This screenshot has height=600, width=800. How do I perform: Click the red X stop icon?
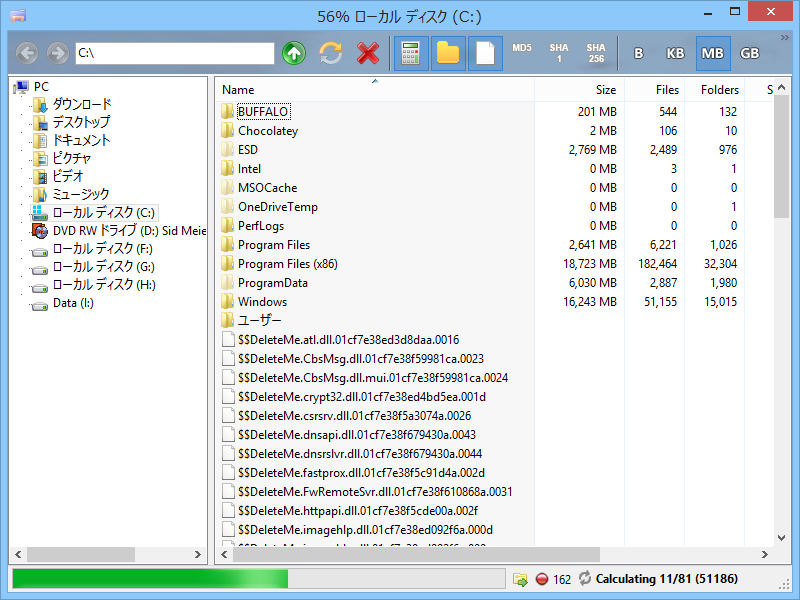click(369, 53)
